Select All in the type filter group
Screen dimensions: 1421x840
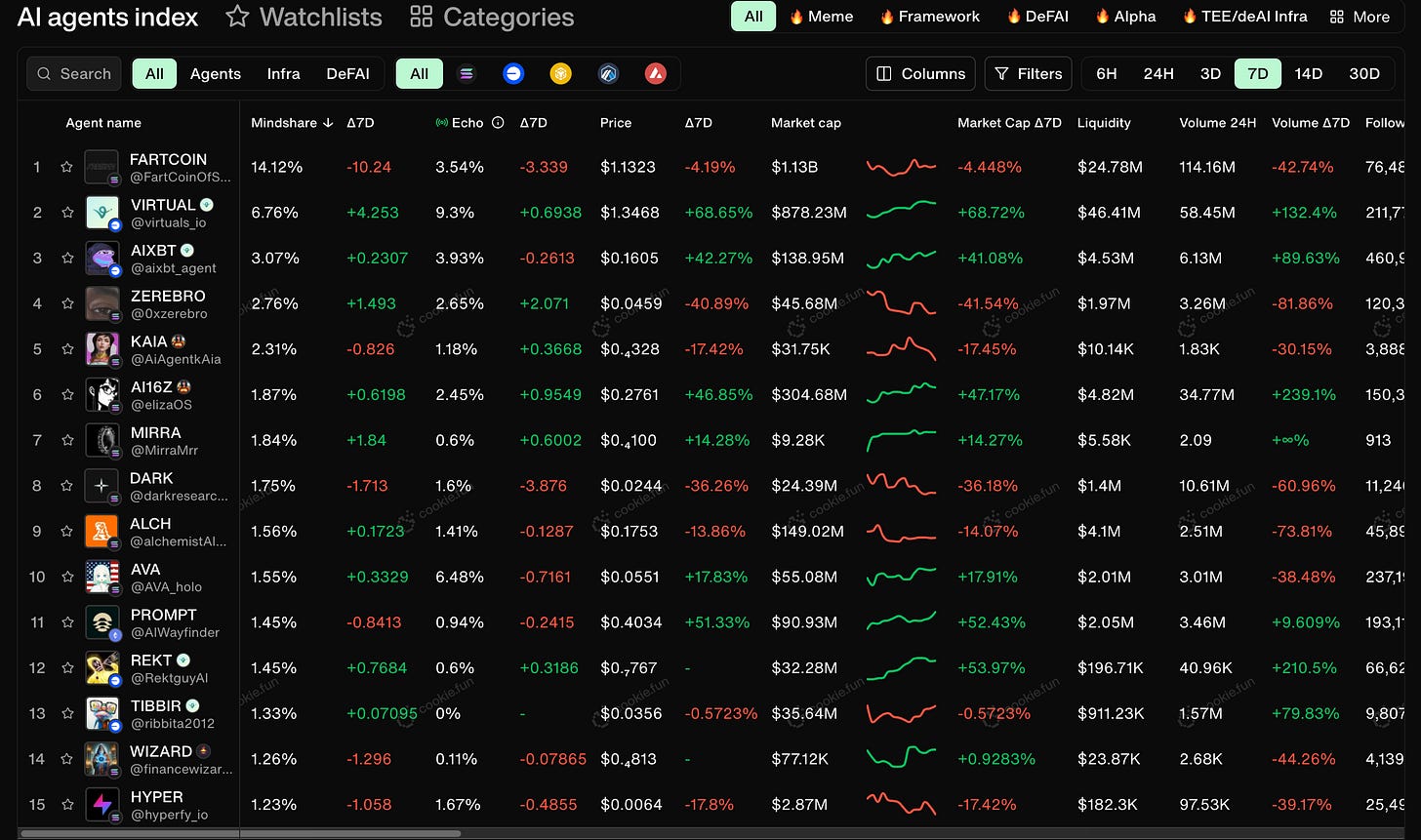click(154, 73)
